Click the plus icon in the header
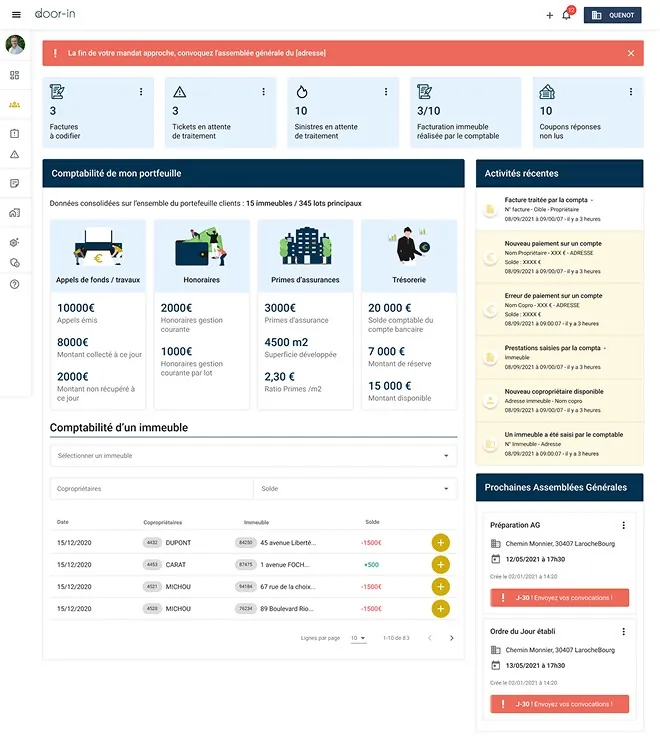660x739 pixels. tap(550, 15)
